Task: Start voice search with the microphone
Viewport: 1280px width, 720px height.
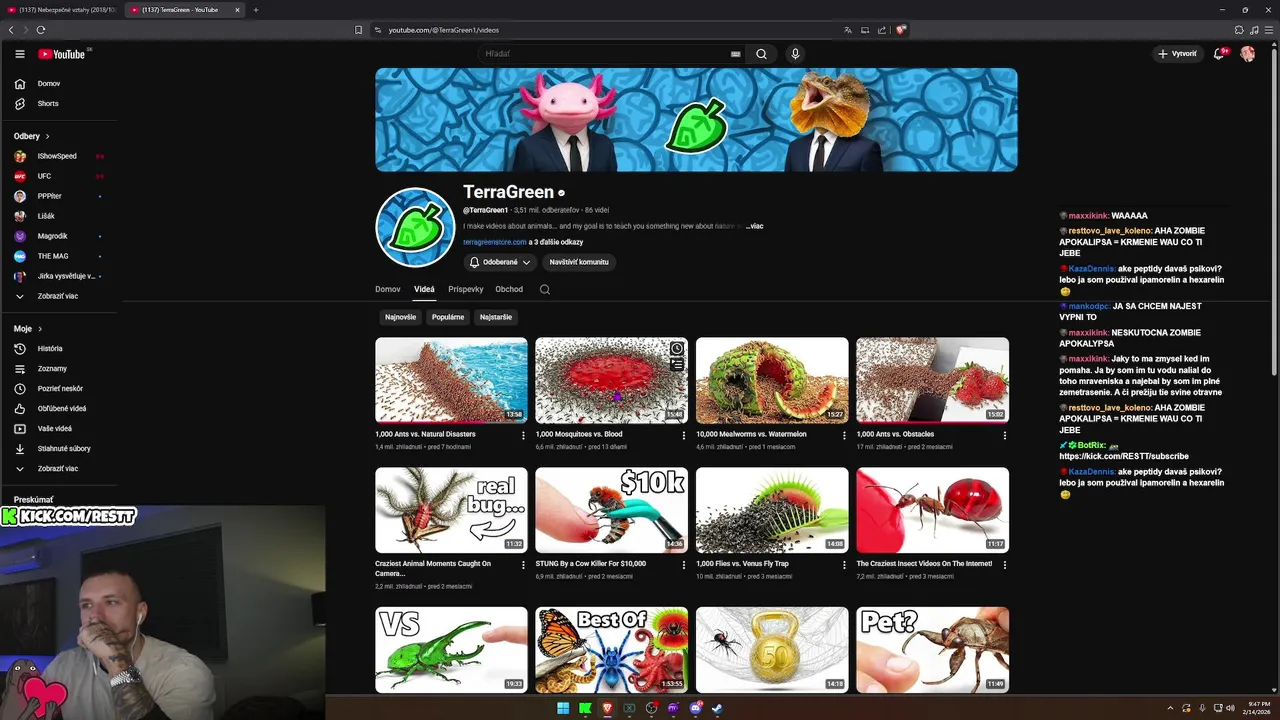Action: (795, 54)
